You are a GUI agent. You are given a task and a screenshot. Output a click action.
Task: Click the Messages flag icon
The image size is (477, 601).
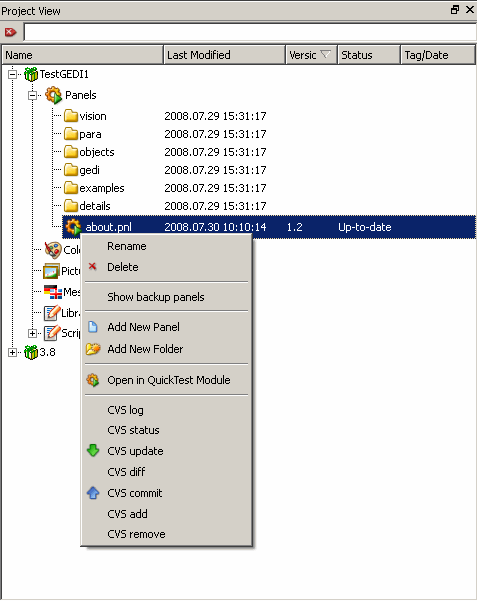53,292
